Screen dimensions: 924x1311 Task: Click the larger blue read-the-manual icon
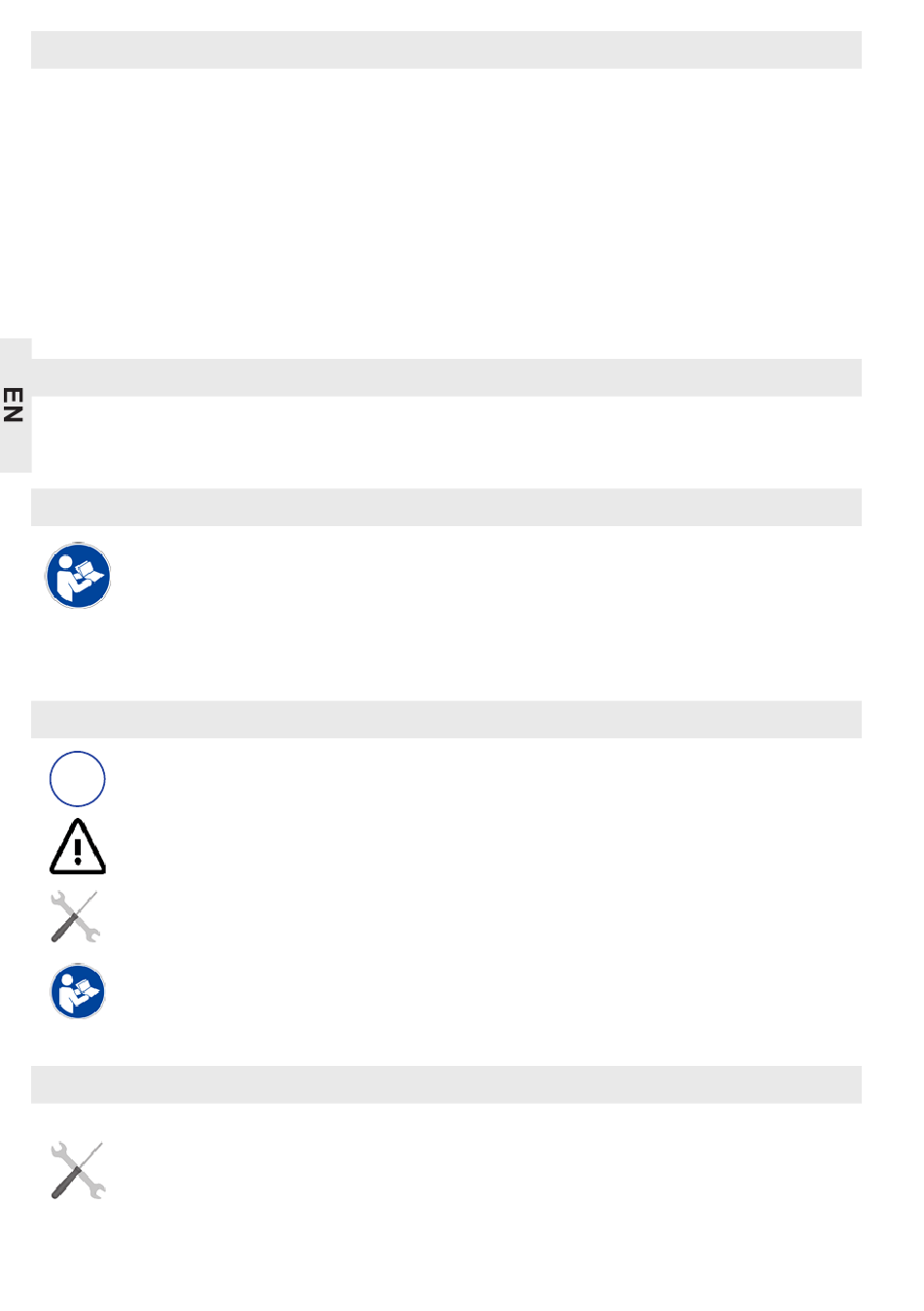tap(78, 576)
